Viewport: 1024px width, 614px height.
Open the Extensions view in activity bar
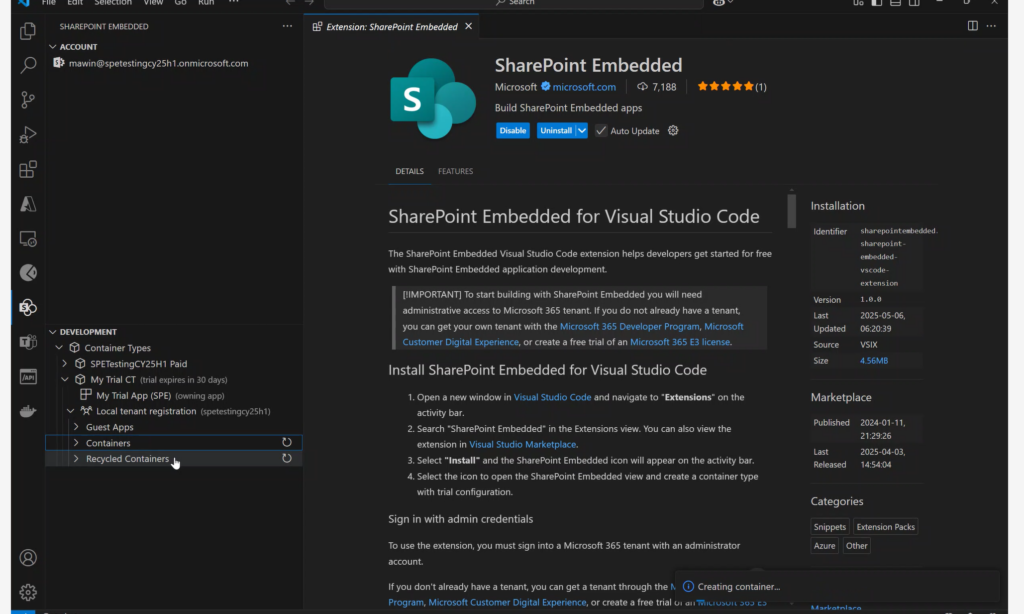pyautogui.click(x=27, y=169)
